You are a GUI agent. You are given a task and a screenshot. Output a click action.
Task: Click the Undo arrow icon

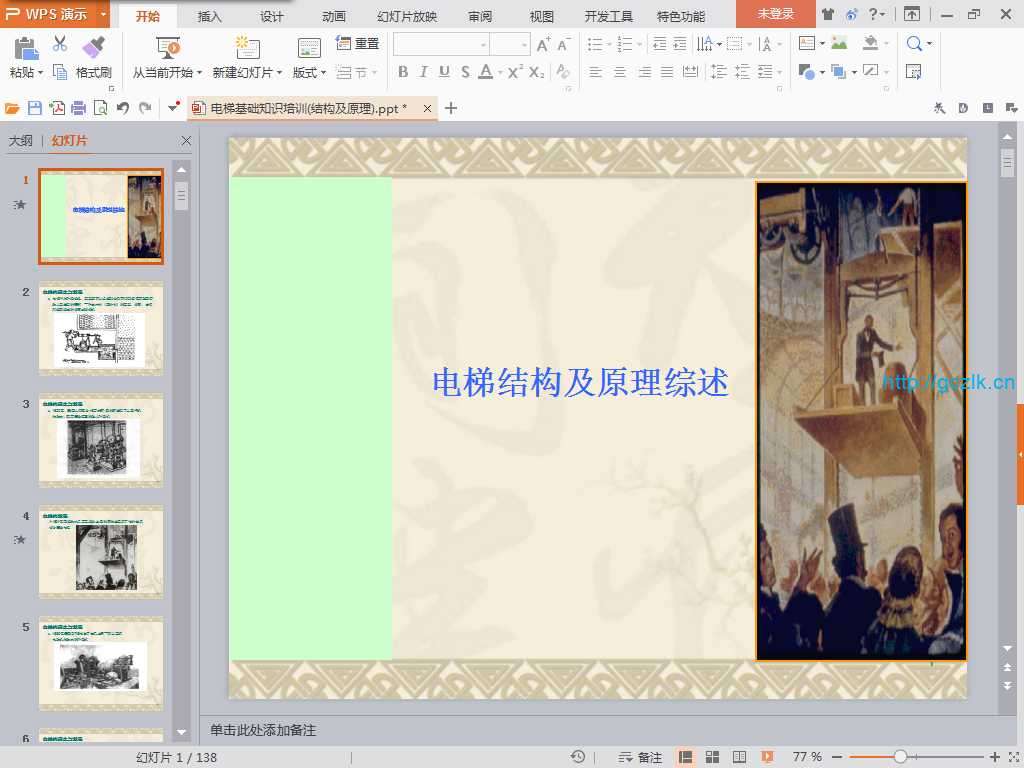point(122,108)
